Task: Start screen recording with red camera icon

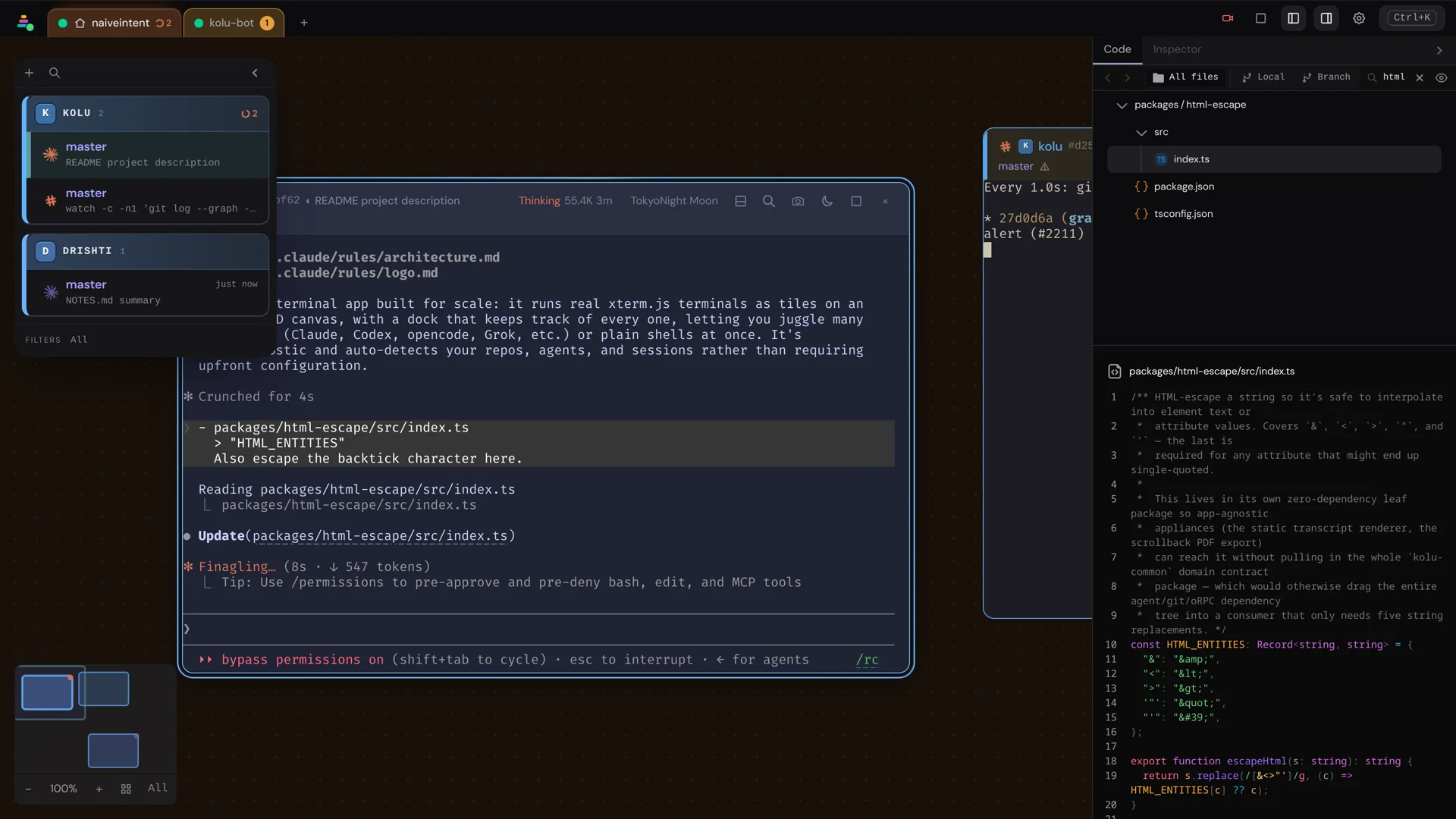Action: 1228,18
